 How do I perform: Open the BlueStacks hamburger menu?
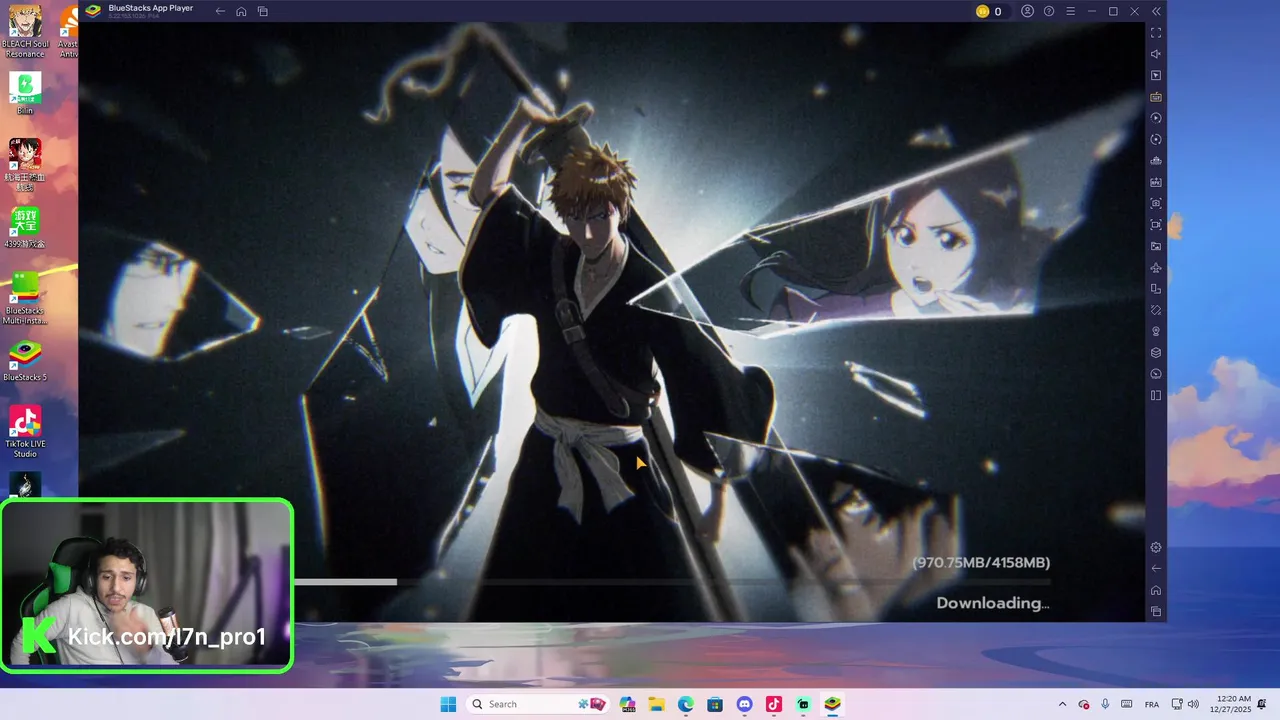[1070, 11]
